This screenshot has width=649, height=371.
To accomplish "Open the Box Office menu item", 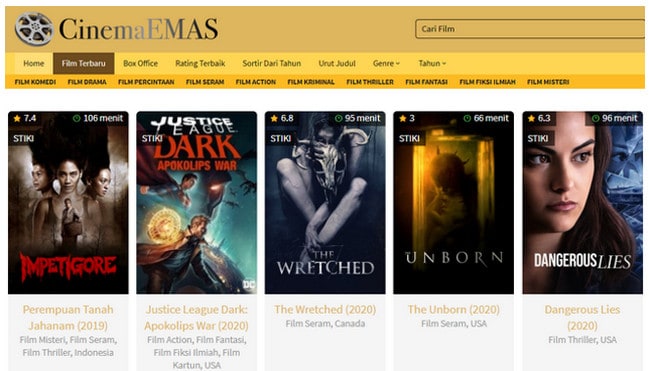I will [140, 63].
